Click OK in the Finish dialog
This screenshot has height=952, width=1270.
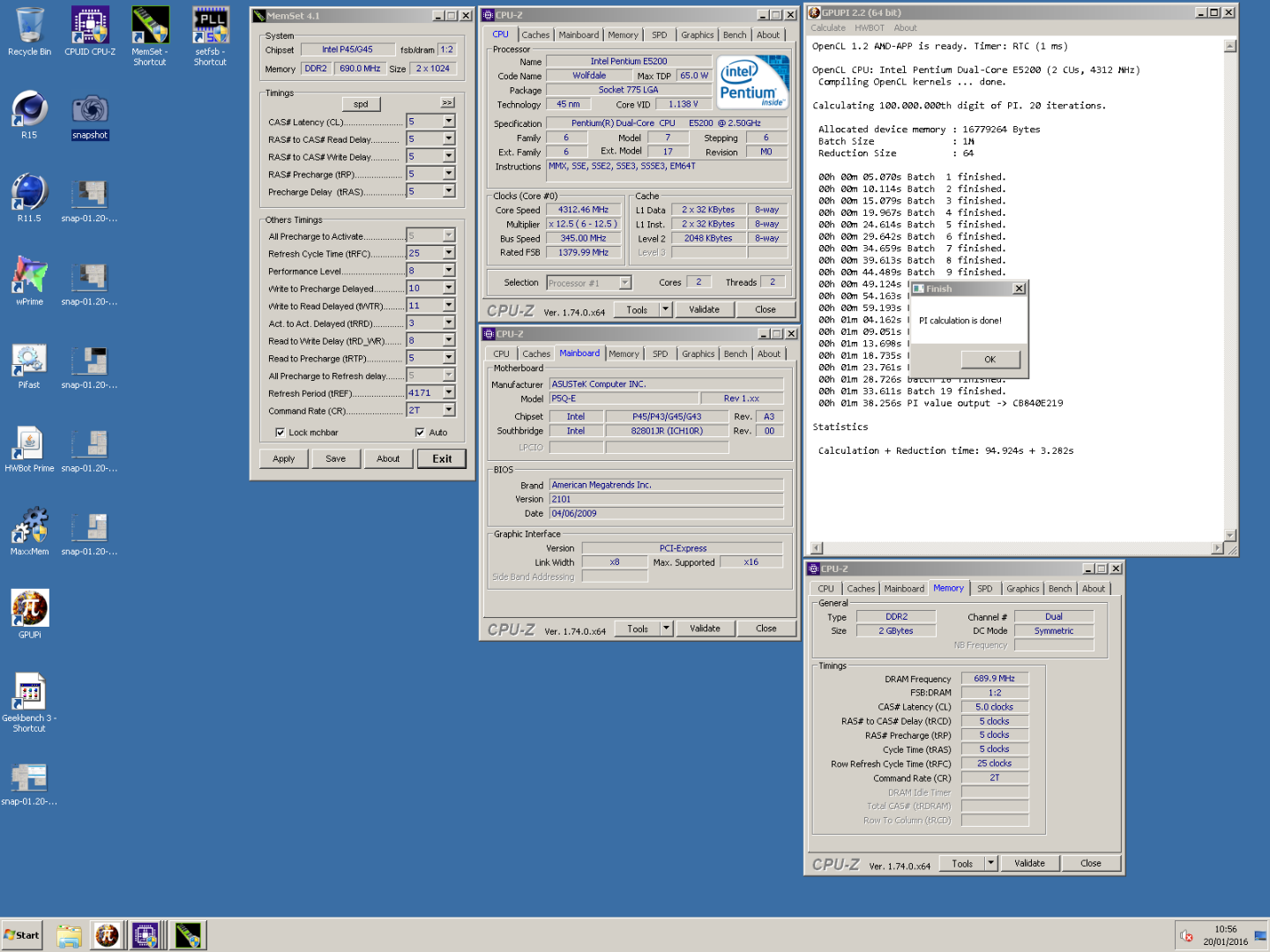tap(990, 360)
